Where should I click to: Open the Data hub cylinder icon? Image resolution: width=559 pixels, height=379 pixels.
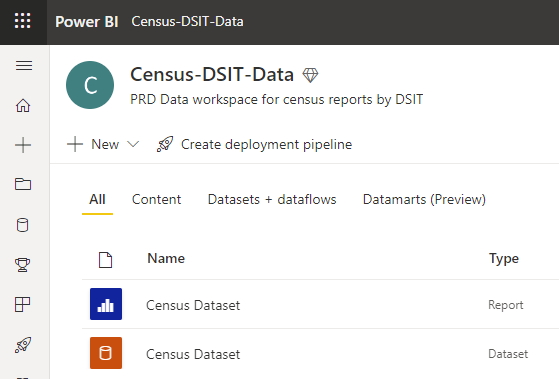pyautogui.click(x=23, y=225)
